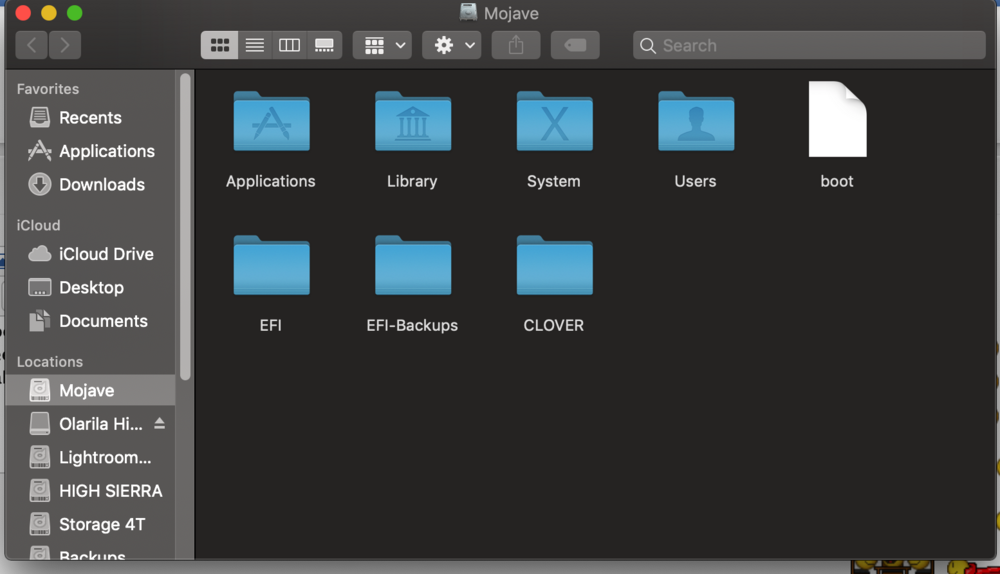Click the Search field
1000x574 pixels.
[810, 45]
